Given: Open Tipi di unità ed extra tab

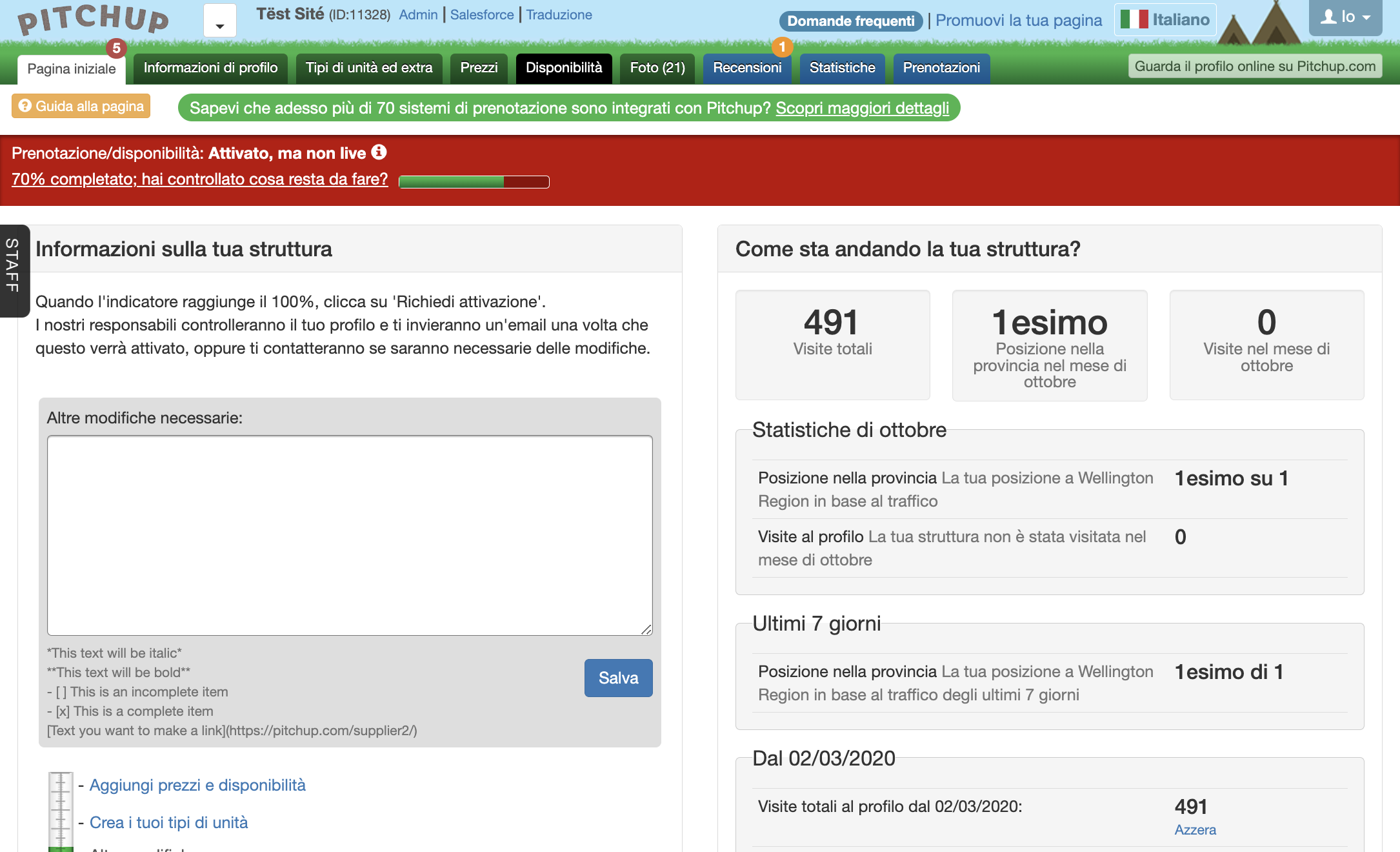Looking at the screenshot, I should pos(369,68).
